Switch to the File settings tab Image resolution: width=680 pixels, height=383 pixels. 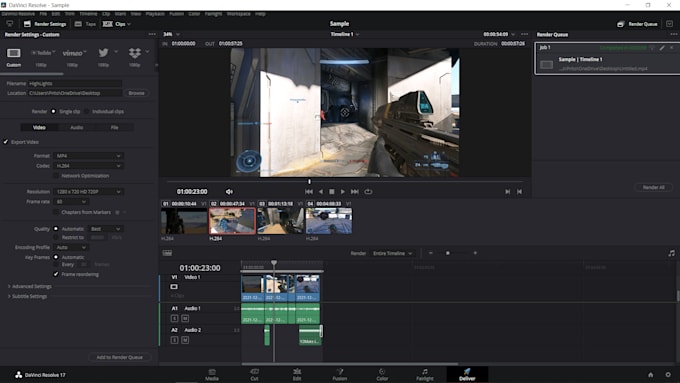tap(114, 128)
